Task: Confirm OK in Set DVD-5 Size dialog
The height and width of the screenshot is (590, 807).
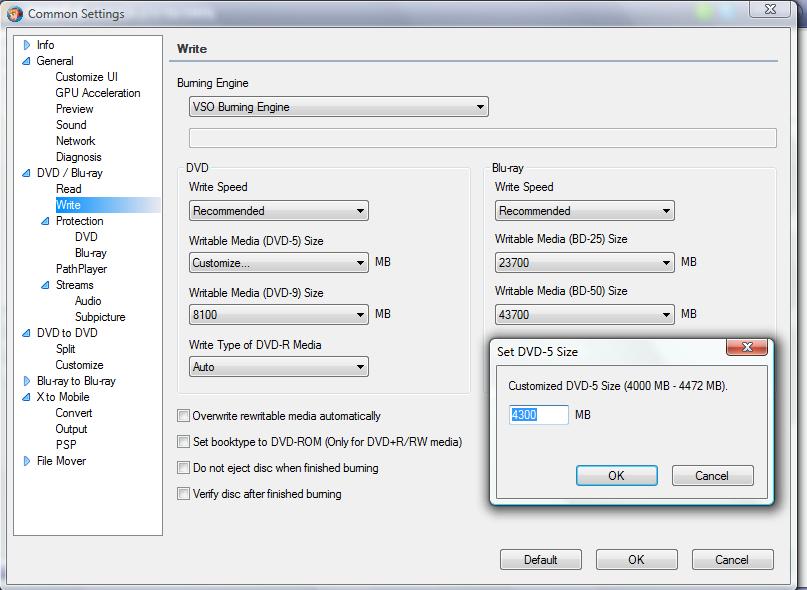Action: 617,475
